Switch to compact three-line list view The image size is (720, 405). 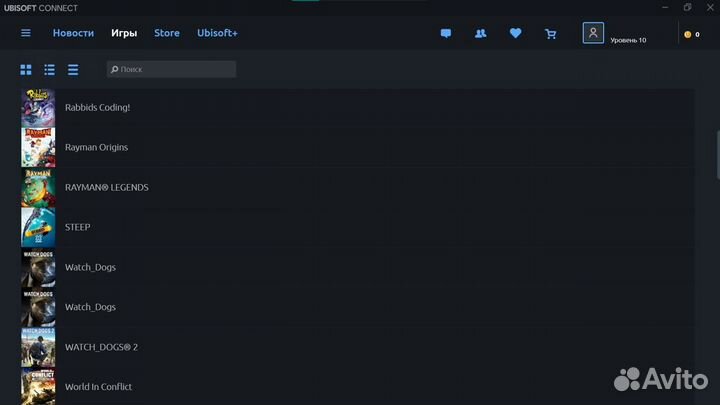coord(73,70)
